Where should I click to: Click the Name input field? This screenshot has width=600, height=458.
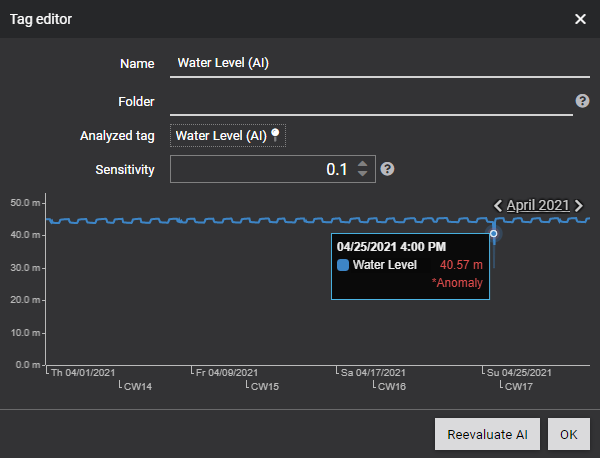click(380, 63)
